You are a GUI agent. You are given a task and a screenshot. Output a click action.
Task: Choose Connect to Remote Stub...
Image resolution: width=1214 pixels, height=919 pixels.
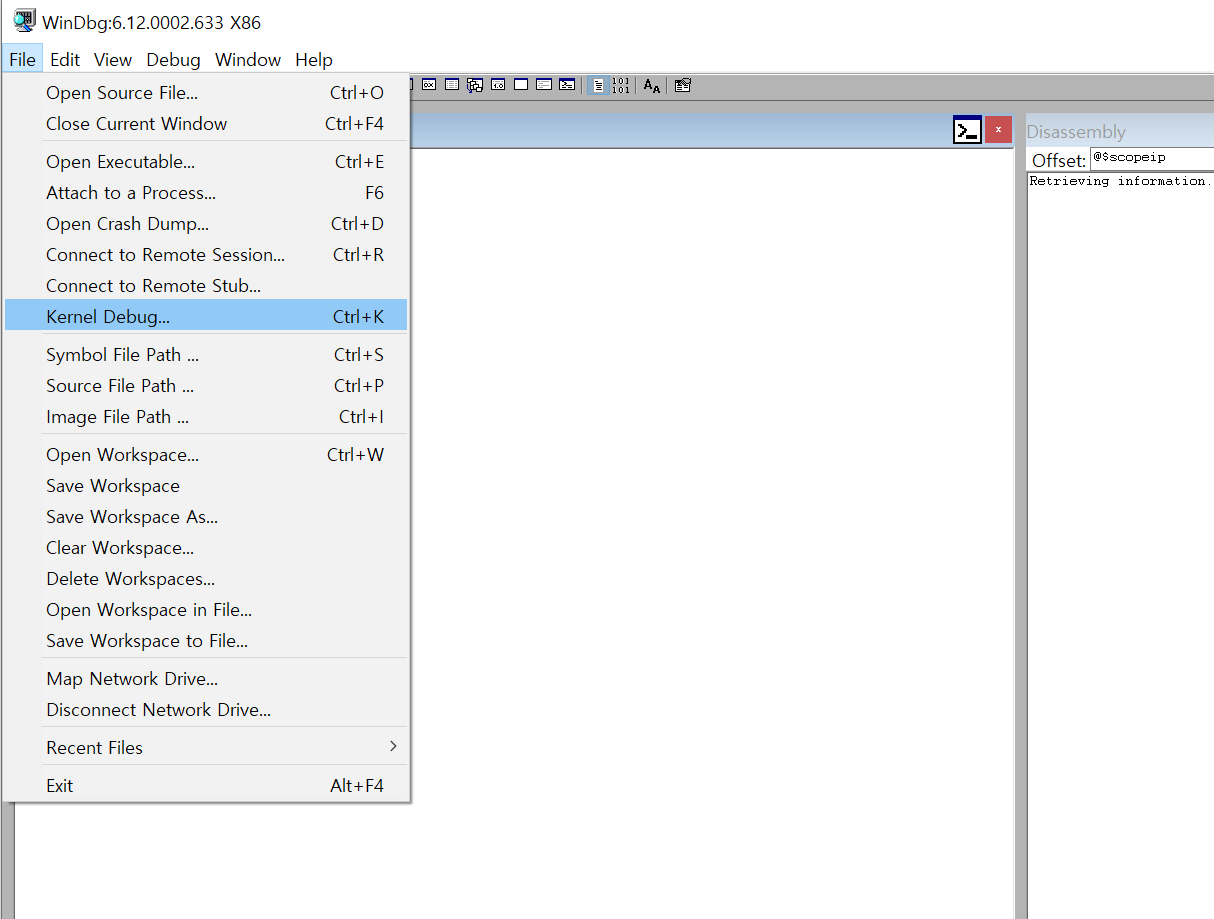206,286
